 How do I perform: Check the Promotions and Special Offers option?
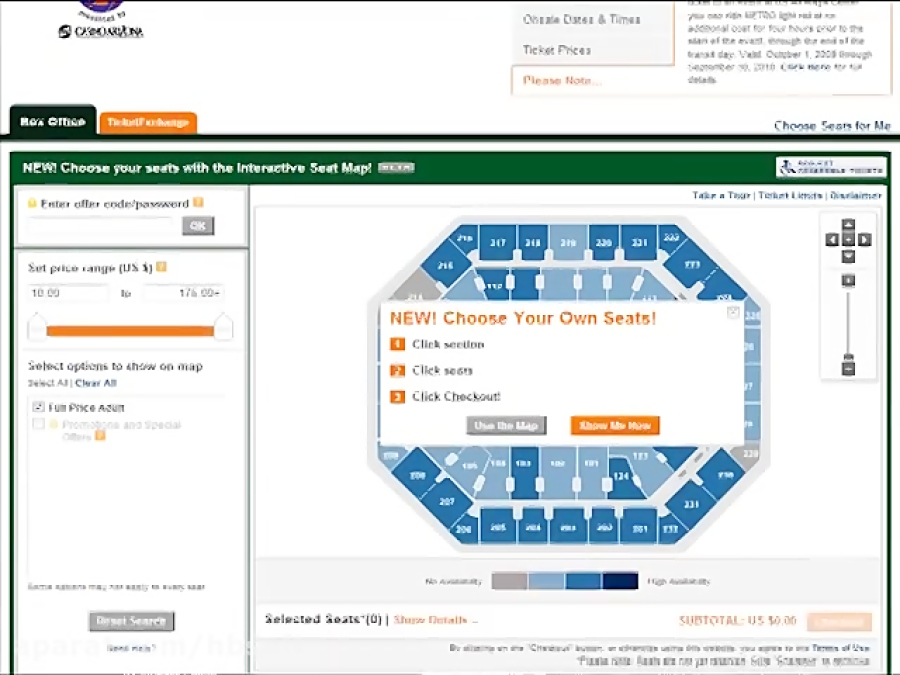tap(38, 422)
